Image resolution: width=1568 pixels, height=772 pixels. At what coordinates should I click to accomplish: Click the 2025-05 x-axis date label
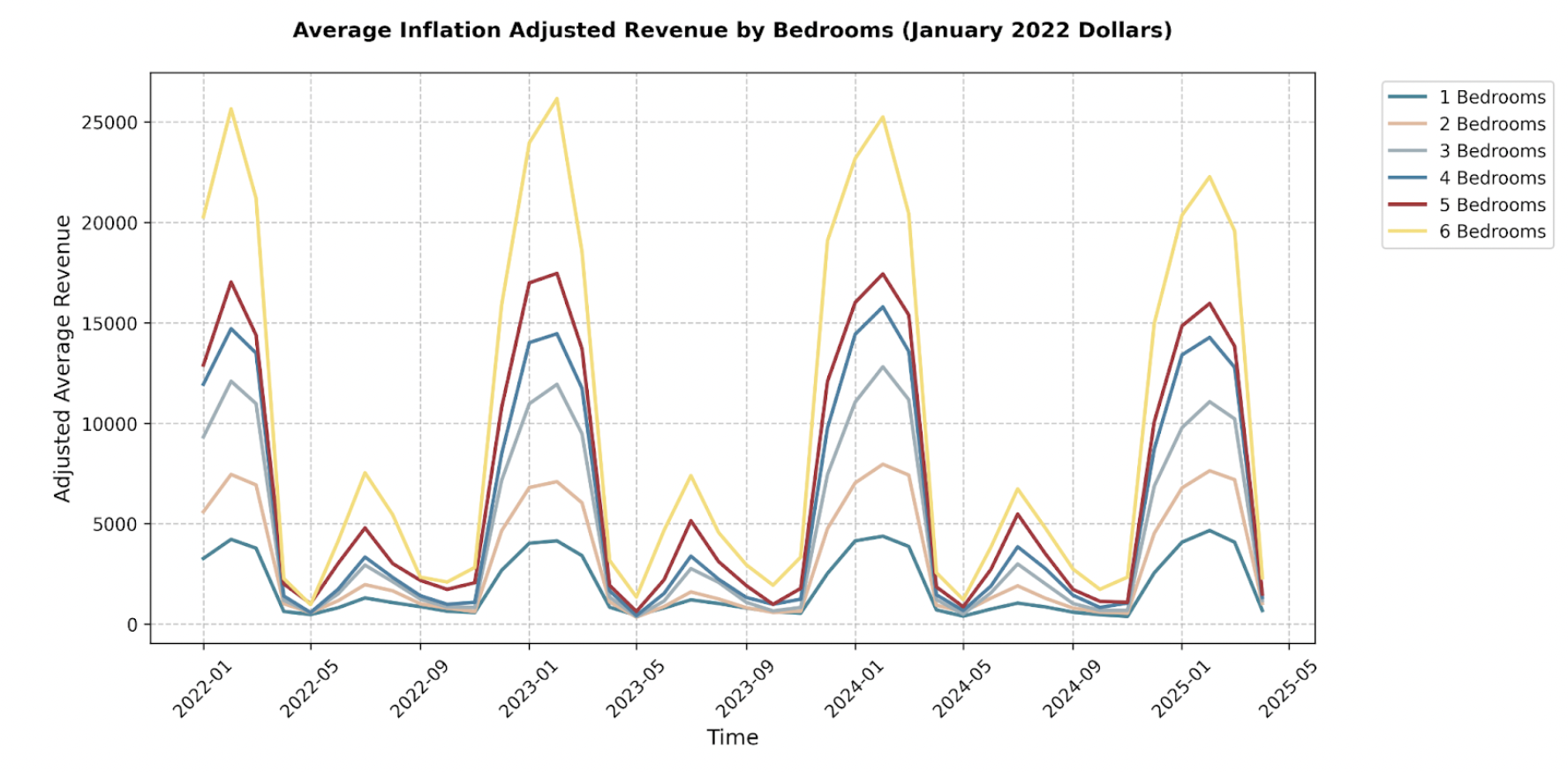pos(1287,689)
